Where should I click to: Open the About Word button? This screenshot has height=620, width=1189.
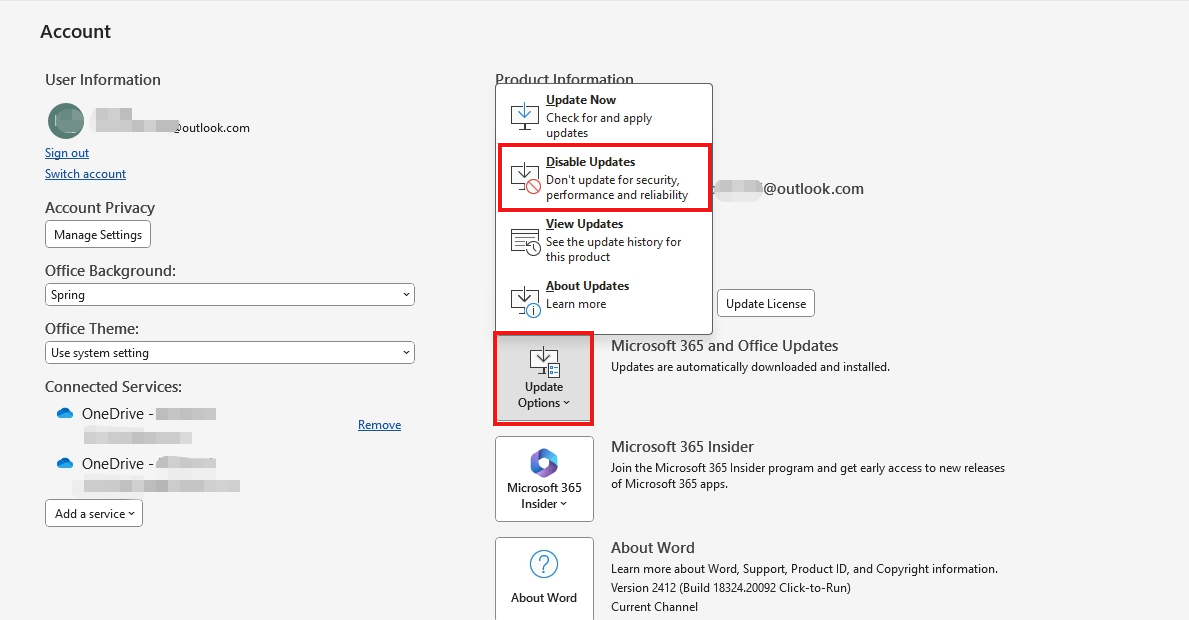(x=544, y=578)
